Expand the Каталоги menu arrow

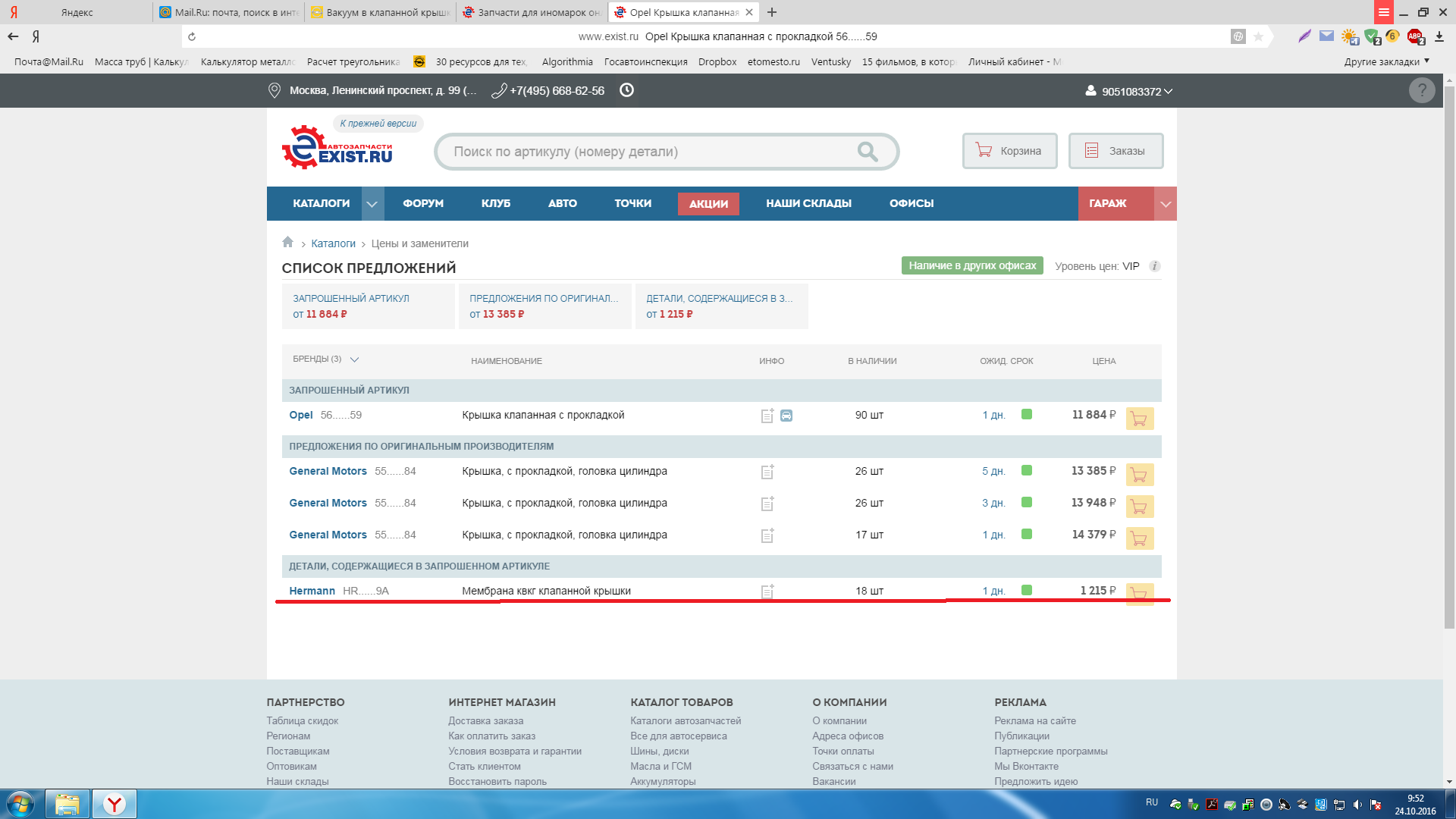[x=372, y=204]
